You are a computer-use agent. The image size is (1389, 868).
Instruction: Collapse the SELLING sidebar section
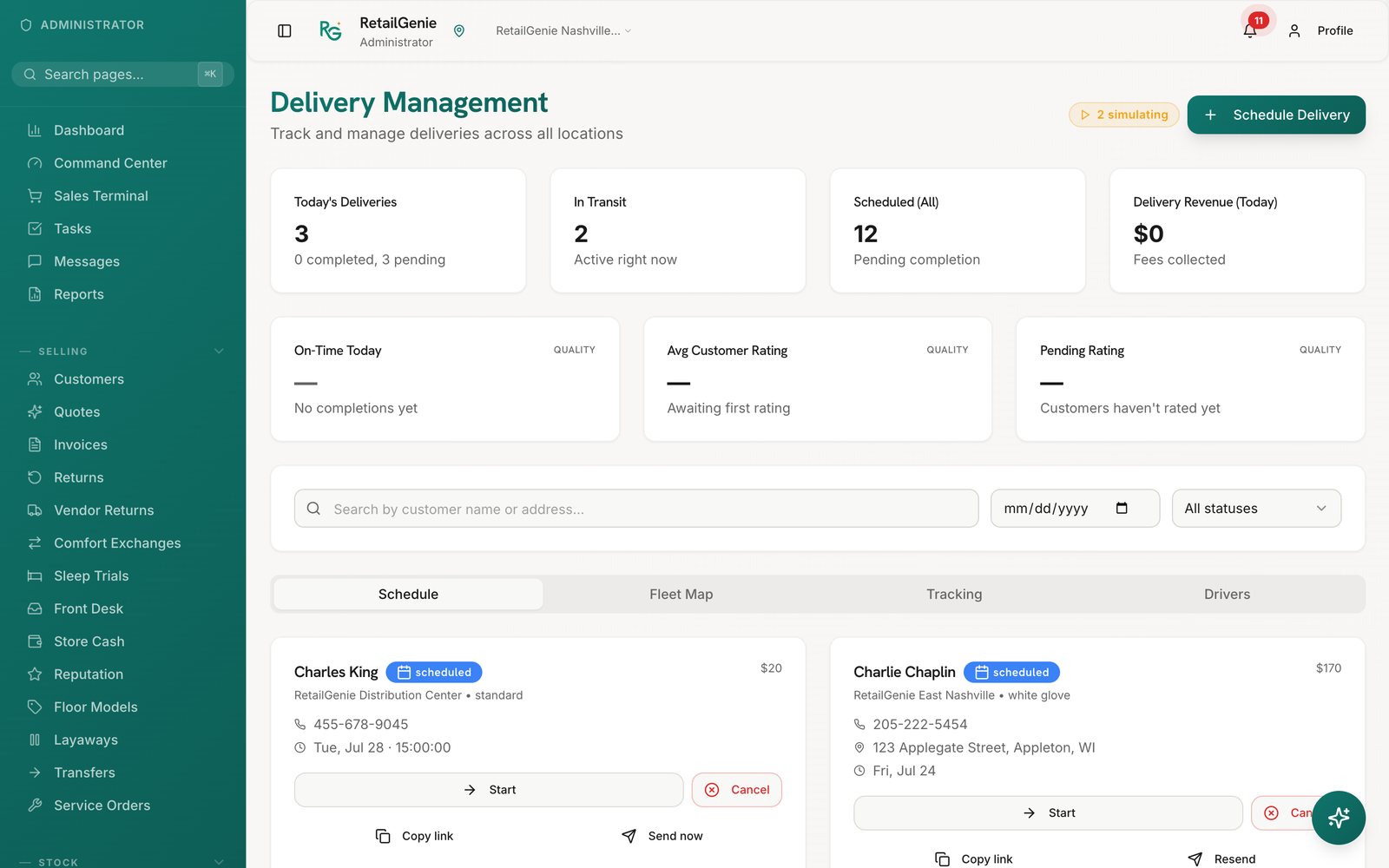(x=219, y=352)
